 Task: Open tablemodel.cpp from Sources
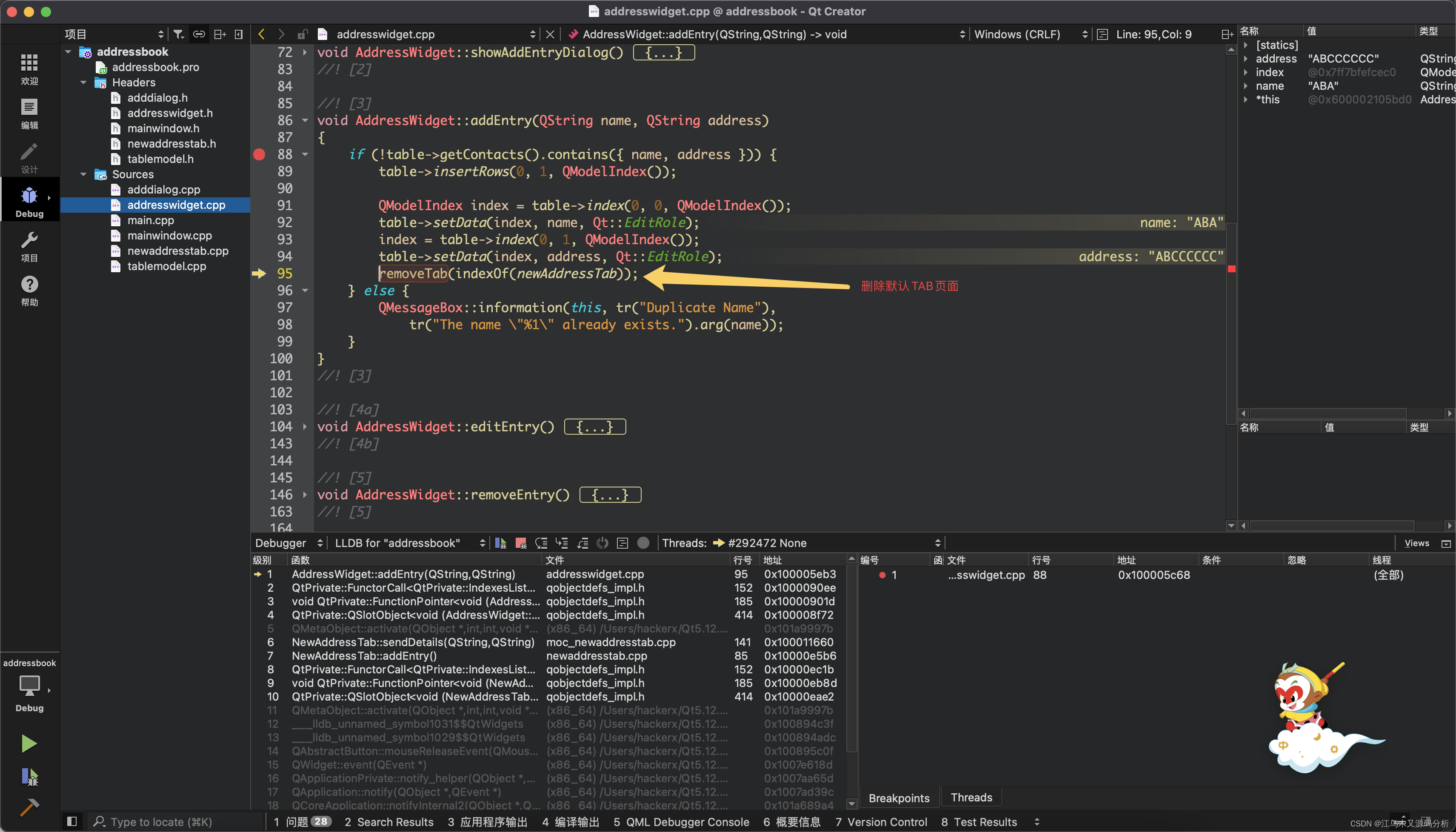point(166,266)
